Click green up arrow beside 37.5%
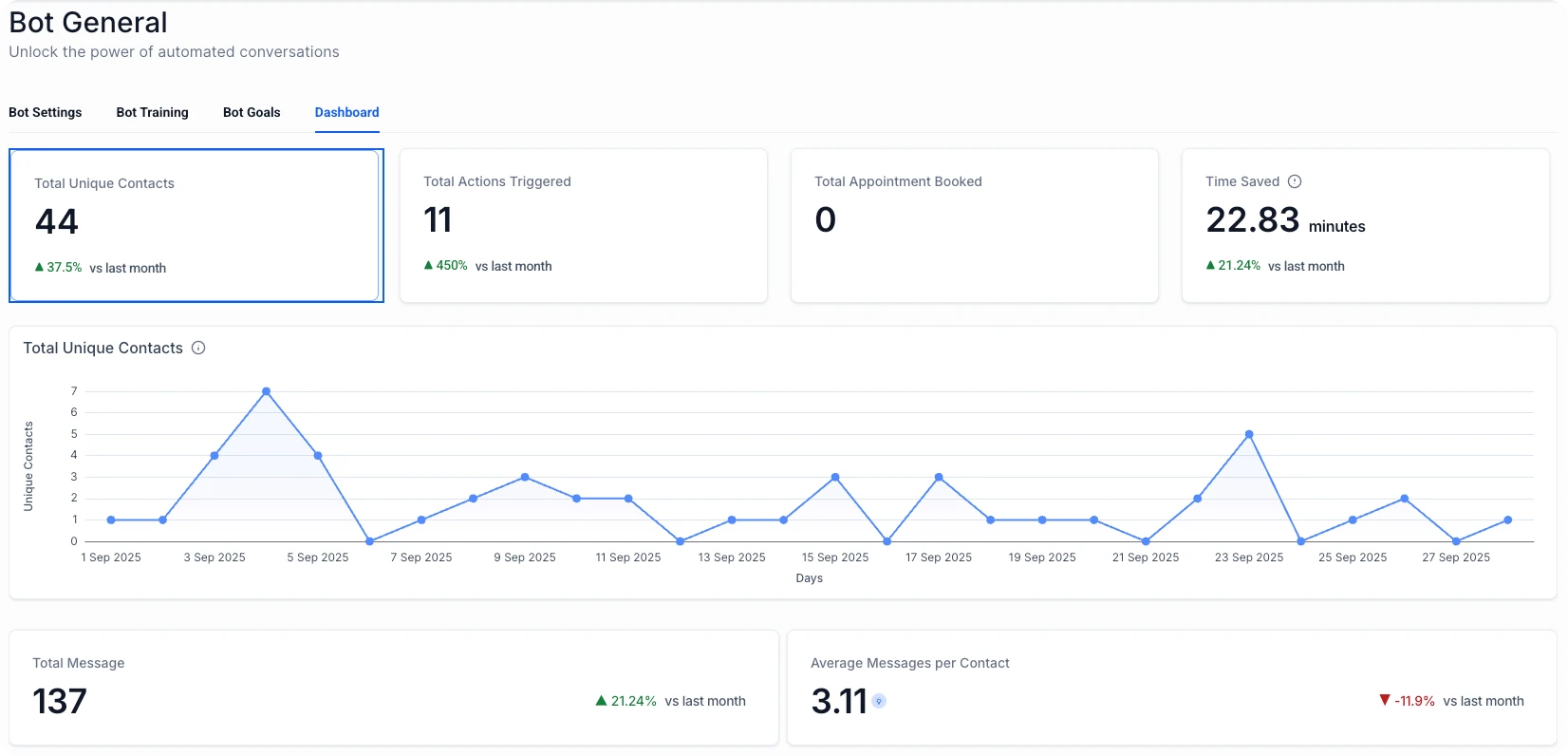1568x756 pixels. [39, 268]
